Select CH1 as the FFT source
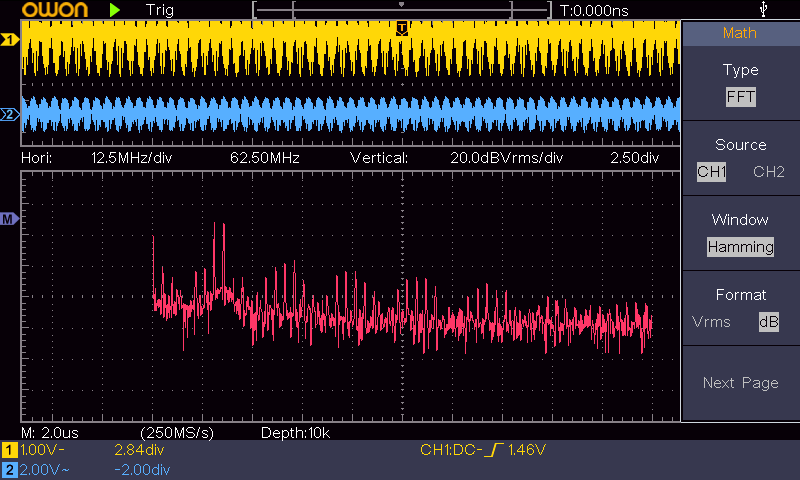The width and height of the screenshot is (800, 480). [x=711, y=172]
